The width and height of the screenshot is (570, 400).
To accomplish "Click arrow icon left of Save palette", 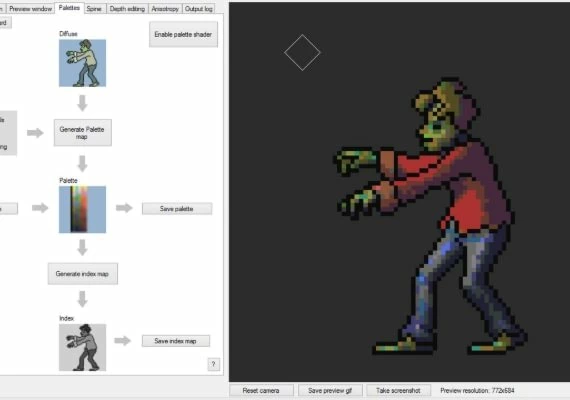I will click(x=124, y=208).
